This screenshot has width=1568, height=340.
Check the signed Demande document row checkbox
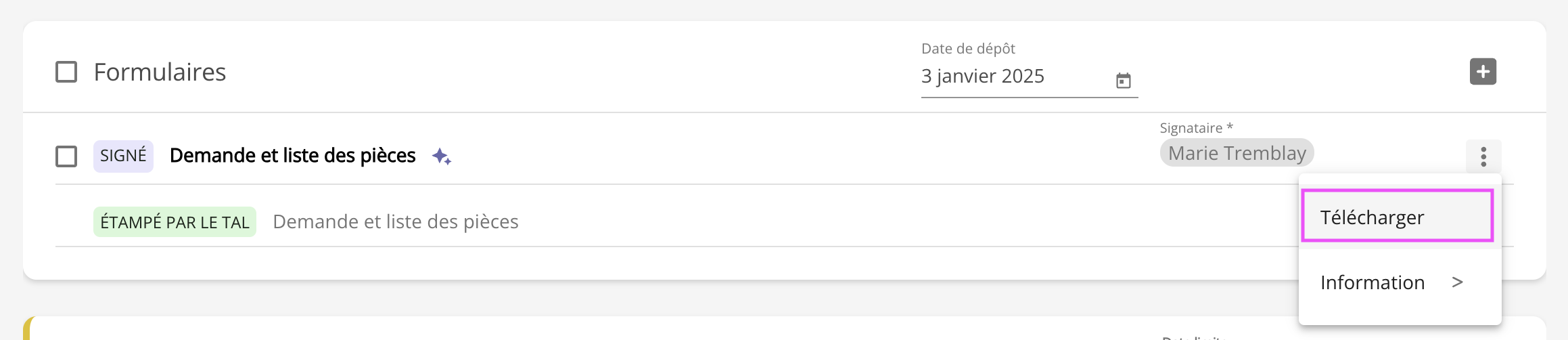[x=66, y=156]
